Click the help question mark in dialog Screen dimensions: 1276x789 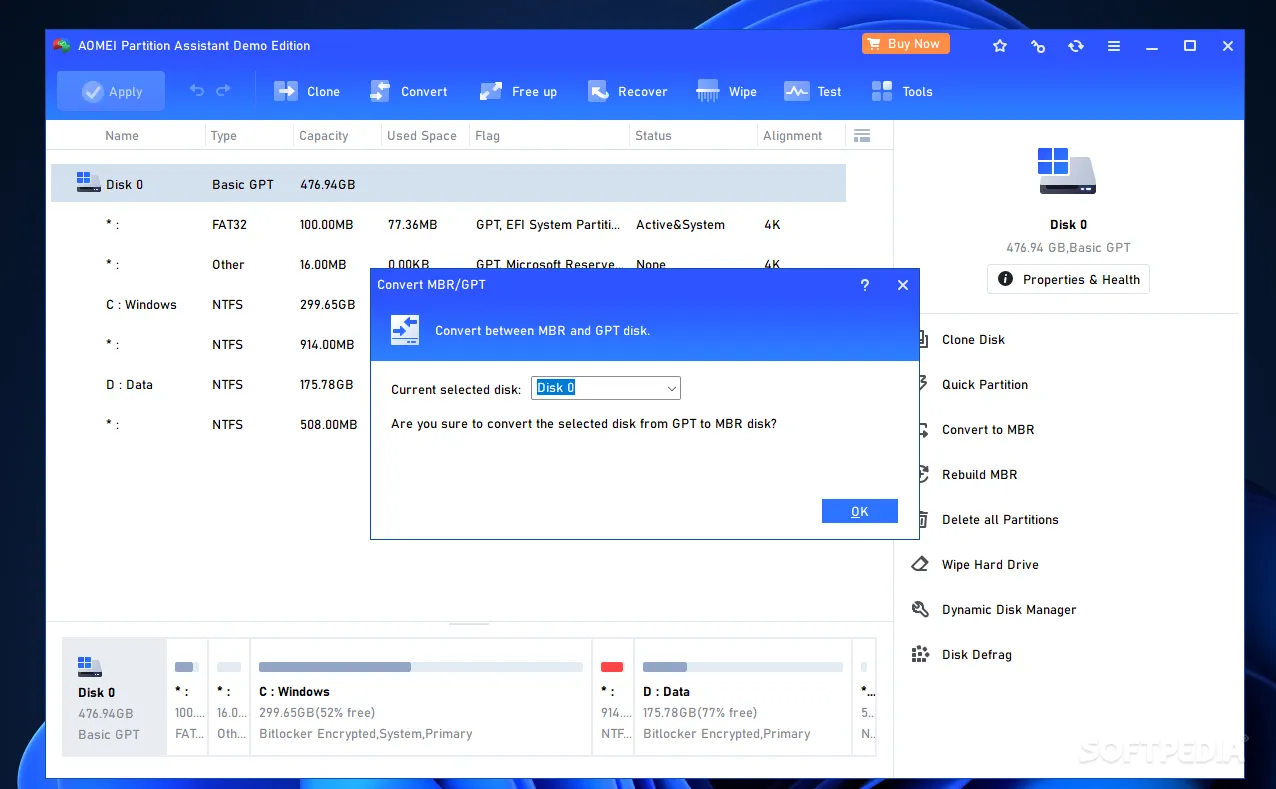coord(865,285)
